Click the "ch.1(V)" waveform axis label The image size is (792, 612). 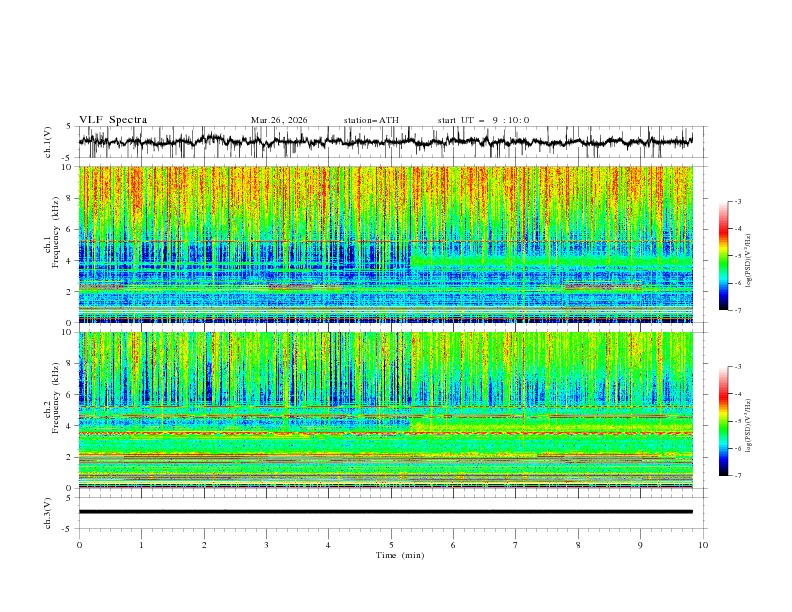point(48,142)
